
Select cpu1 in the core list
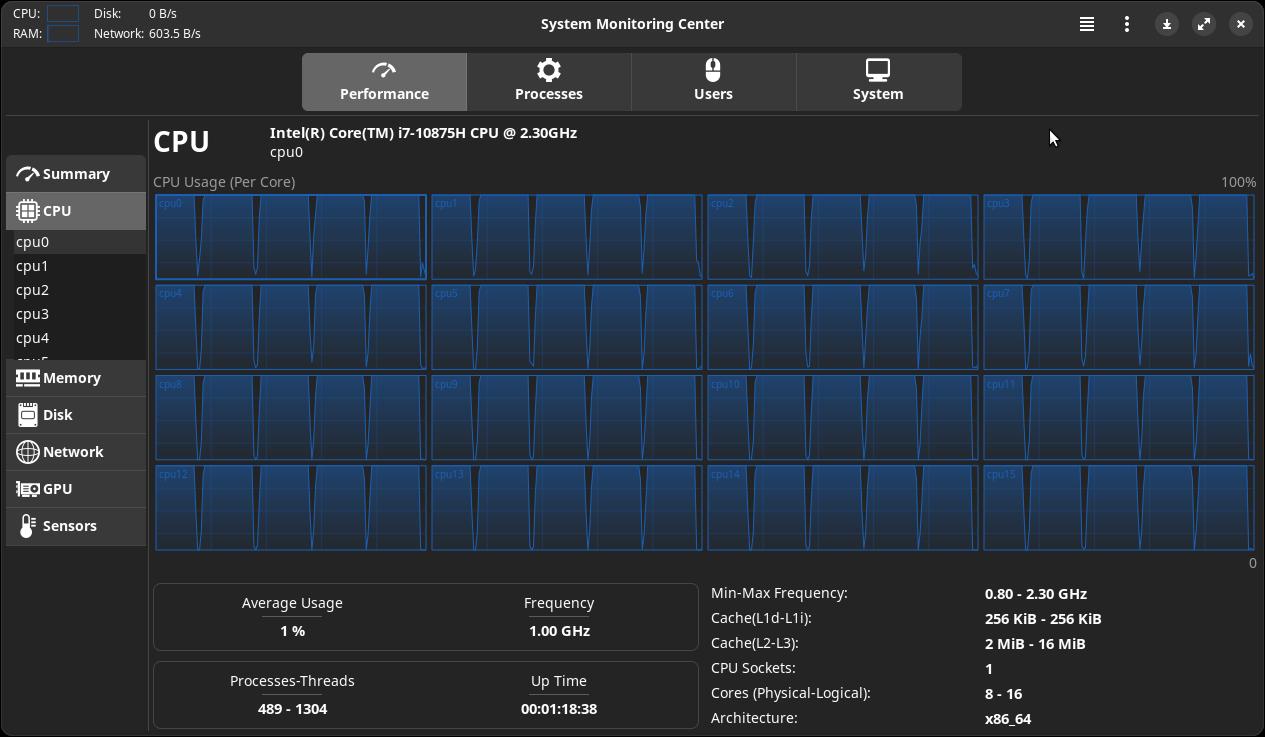[x=32, y=266]
